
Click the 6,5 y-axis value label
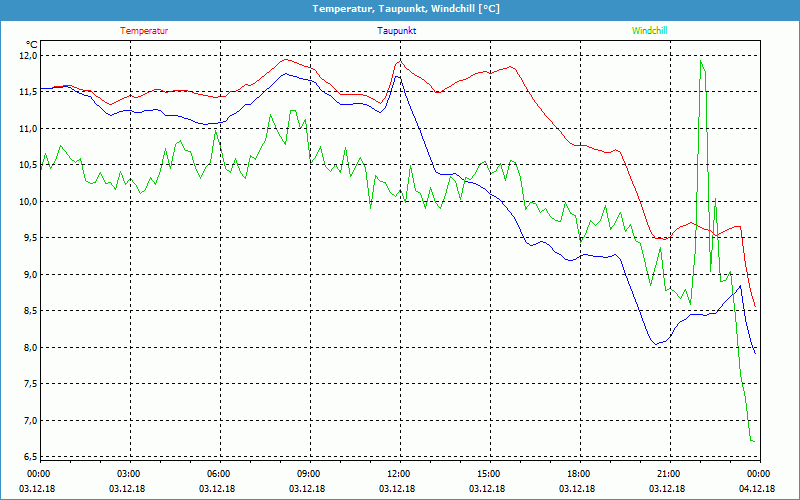[24, 457]
